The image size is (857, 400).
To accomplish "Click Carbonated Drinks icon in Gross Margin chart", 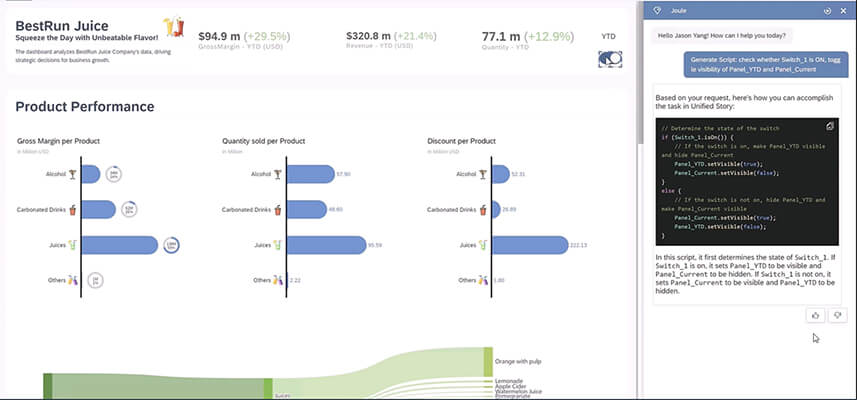I will tap(73, 210).
